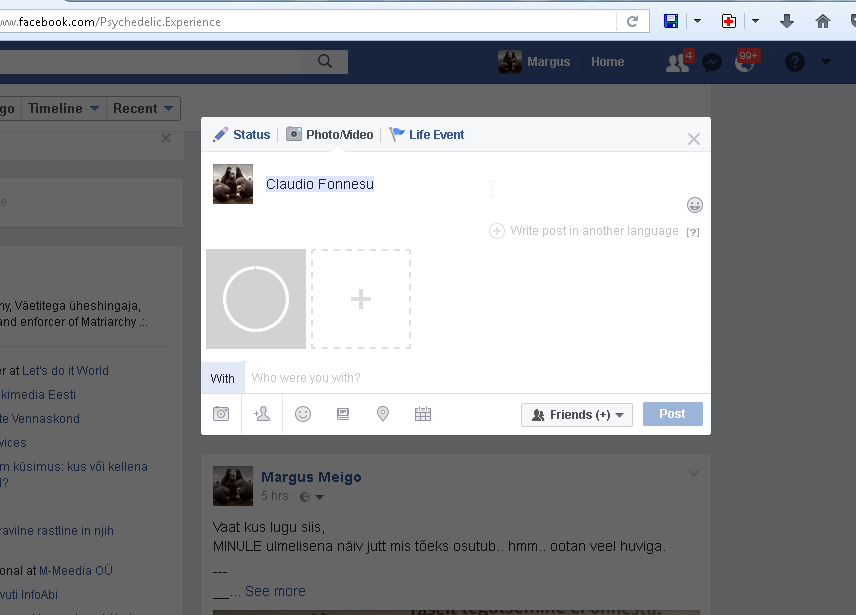Open friend requests icon with 4 badge
856x615 pixels.
[x=679, y=62]
